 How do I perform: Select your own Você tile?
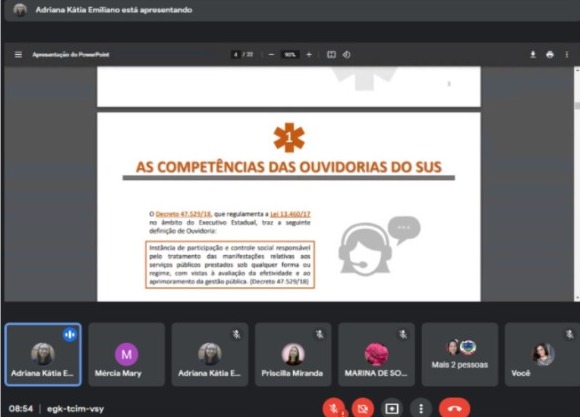point(542,354)
